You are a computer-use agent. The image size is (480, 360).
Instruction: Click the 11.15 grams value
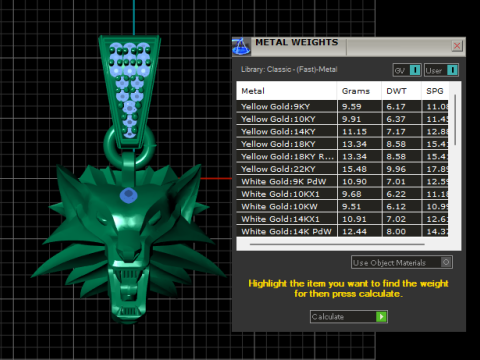coord(354,132)
